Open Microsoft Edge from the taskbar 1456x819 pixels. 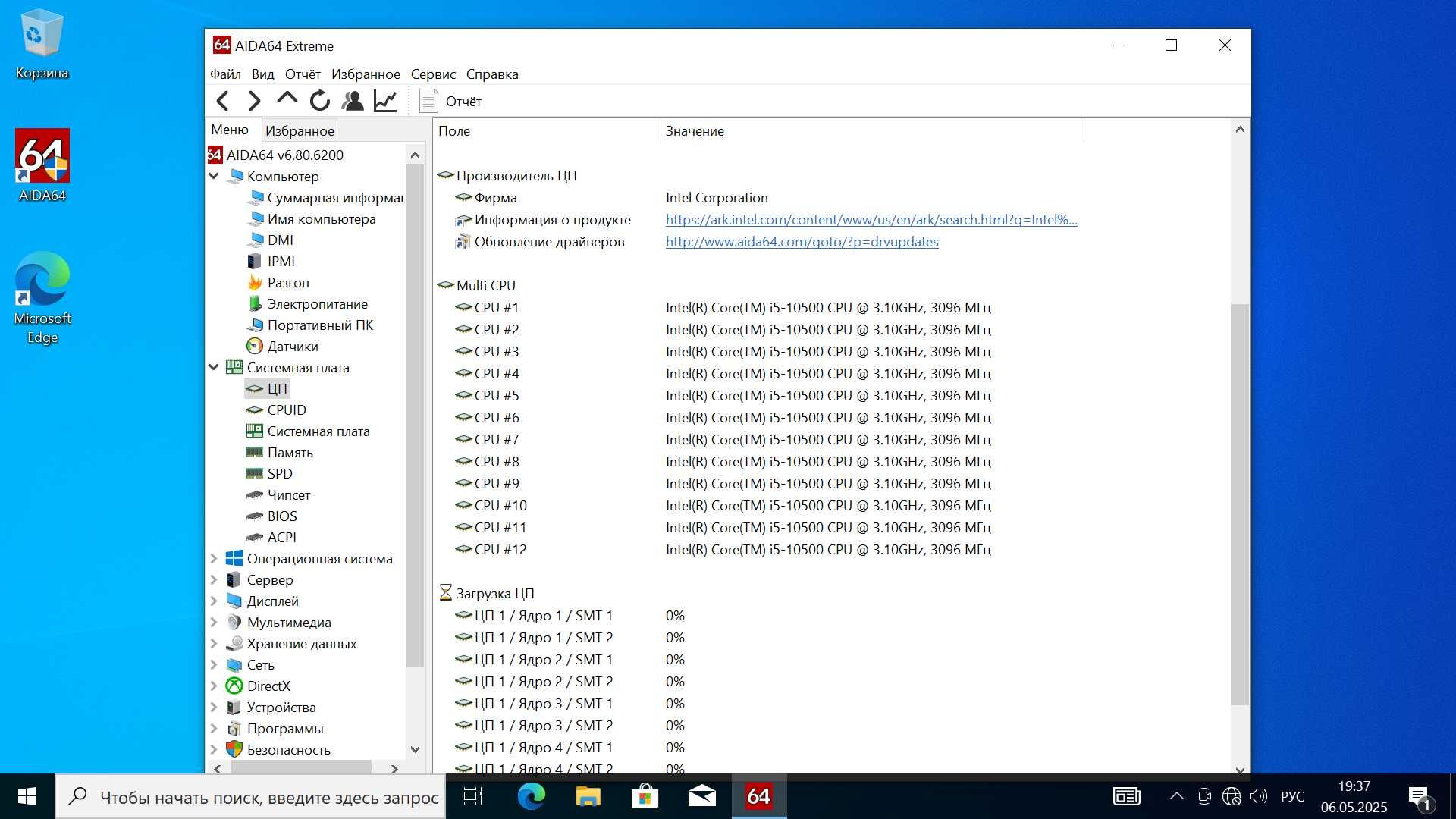point(532,796)
